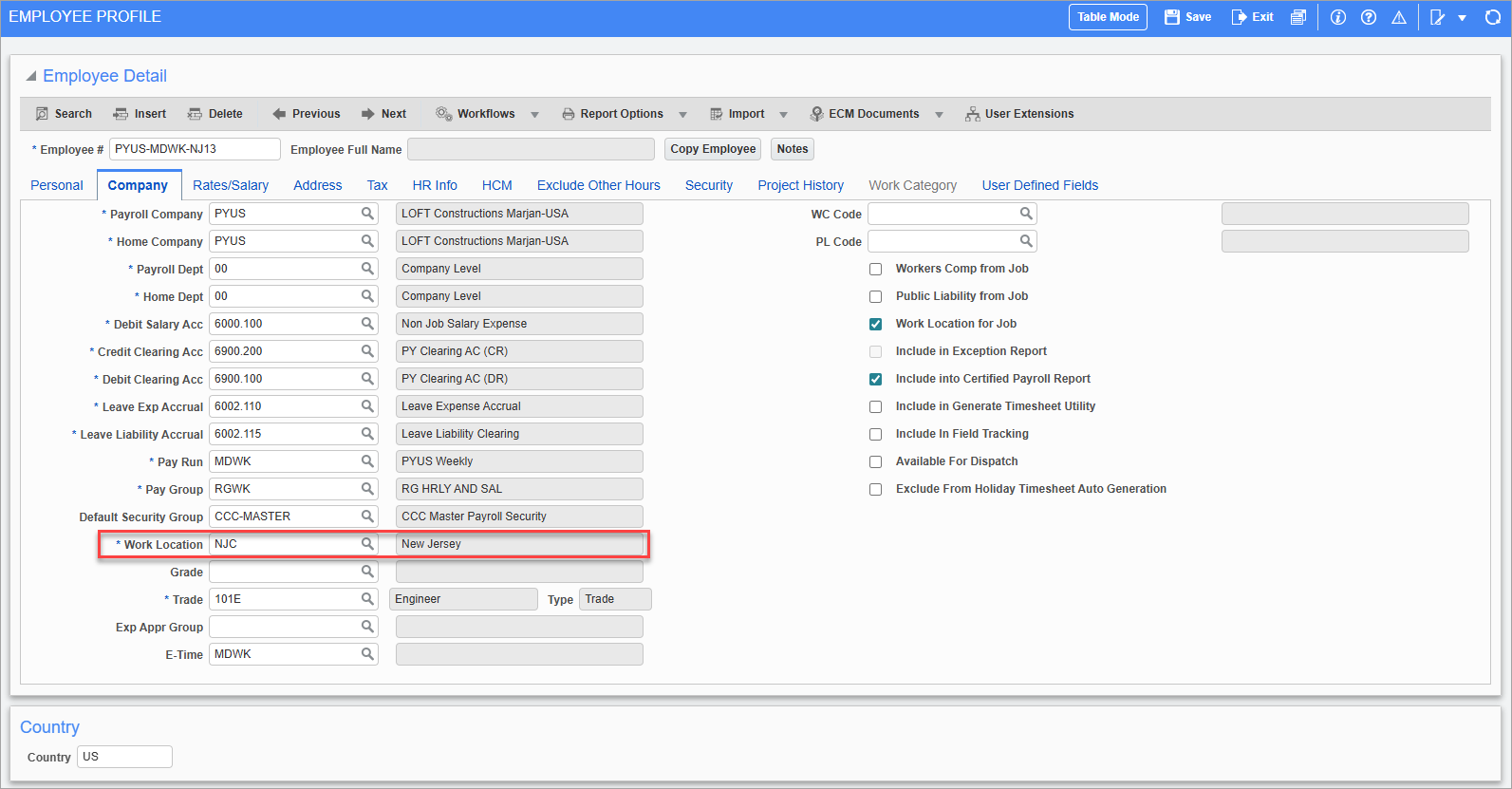The height and width of the screenshot is (789, 1512).
Task: Open User Extensions in toolbar
Action: point(1019,114)
